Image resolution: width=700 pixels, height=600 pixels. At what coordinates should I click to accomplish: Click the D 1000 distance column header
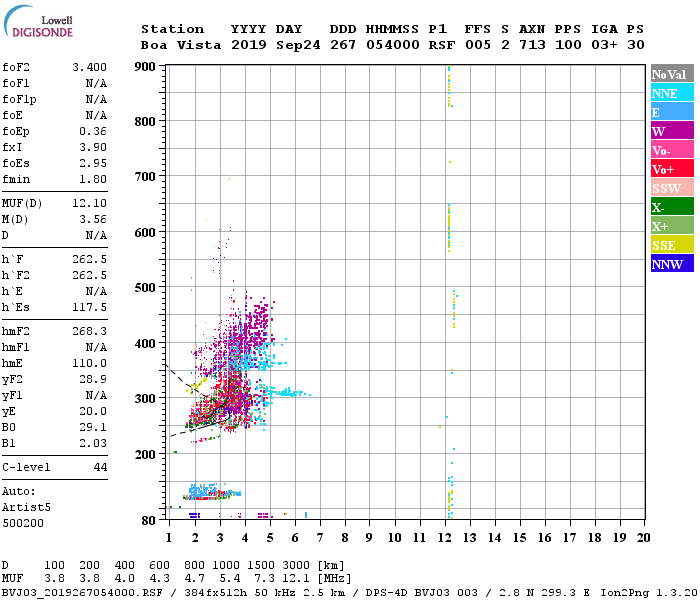pyautogui.click(x=226, y=566)
